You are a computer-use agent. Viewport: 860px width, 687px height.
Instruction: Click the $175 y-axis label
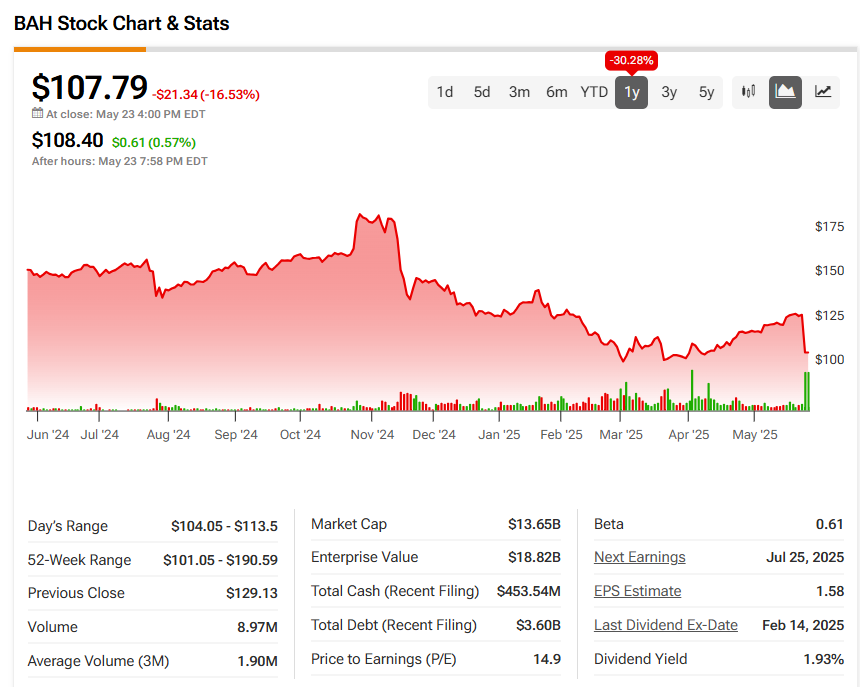coord(829,226)
